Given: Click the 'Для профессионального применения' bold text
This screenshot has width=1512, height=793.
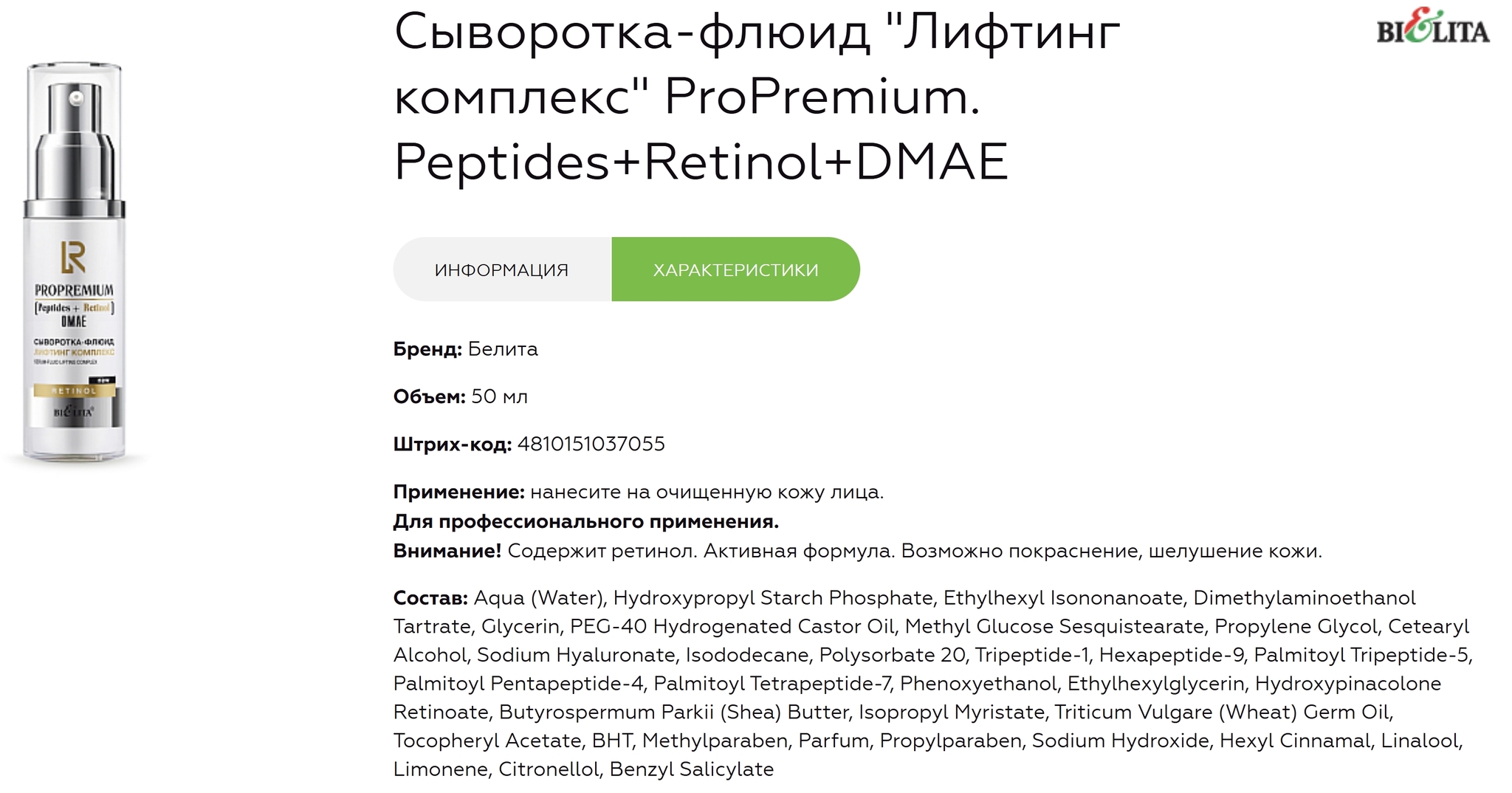Looking at the screenshot, I should click(586, 521).
